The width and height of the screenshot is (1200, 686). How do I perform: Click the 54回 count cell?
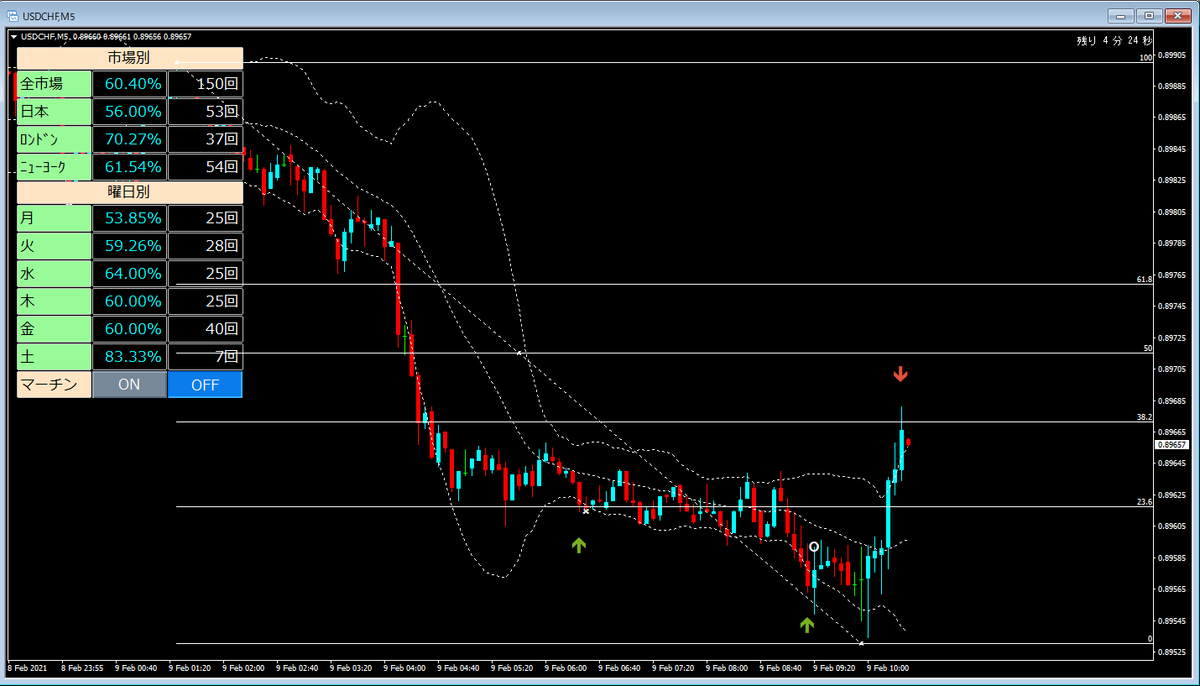click(205, 167)
